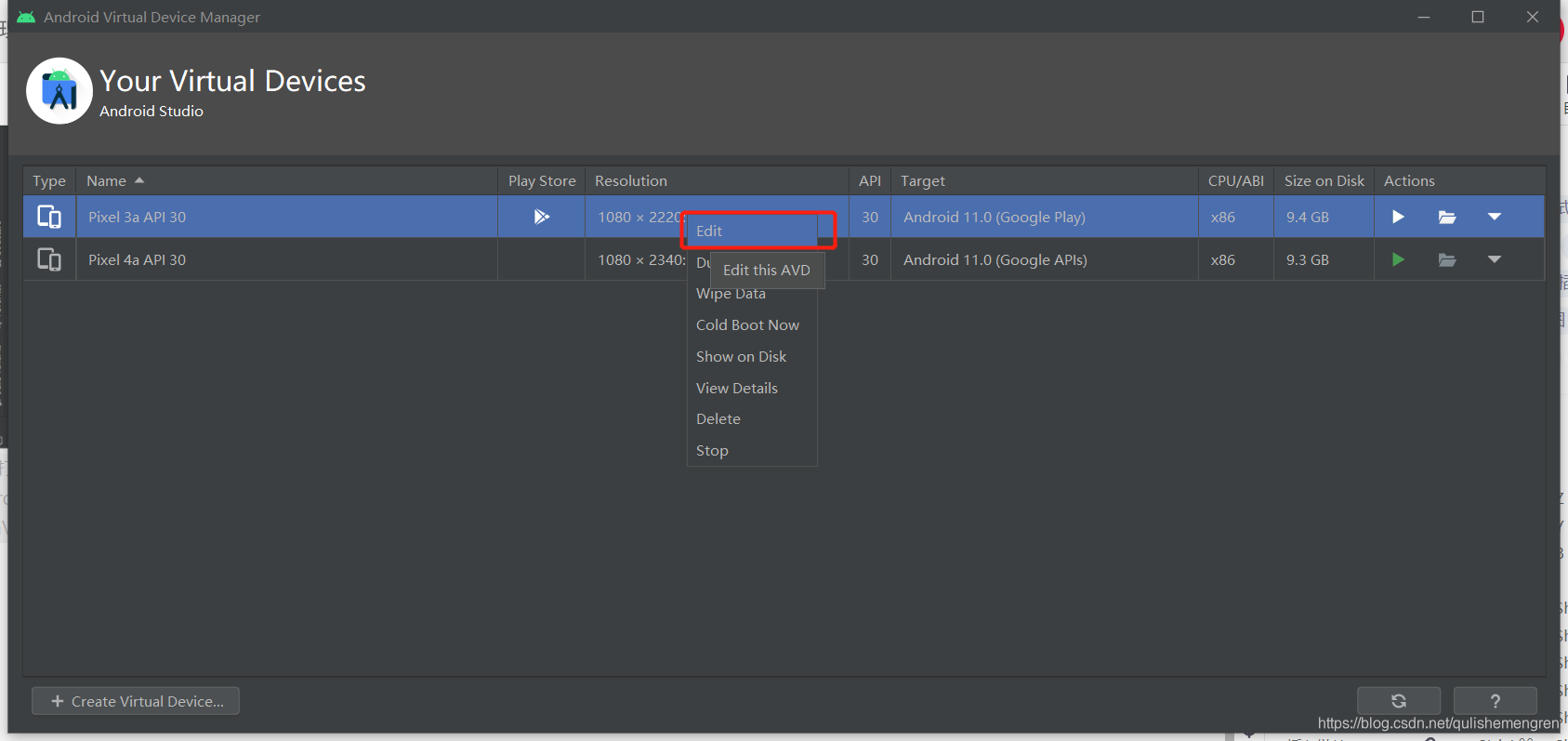Open Pixel 3a folder icon in Actions
The width and height of the screenshot is (1568, 741).
pos(1447,217)
